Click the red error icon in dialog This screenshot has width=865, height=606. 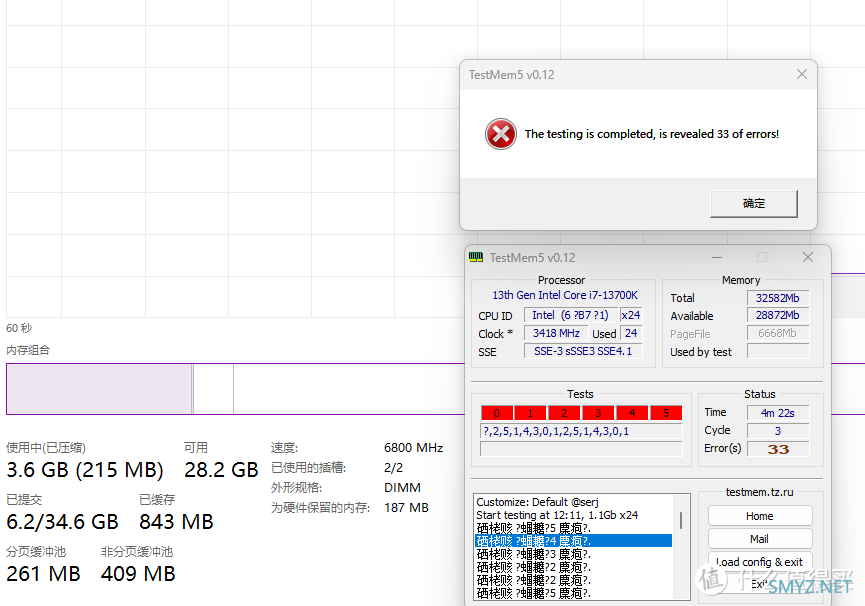click(500, 134)
